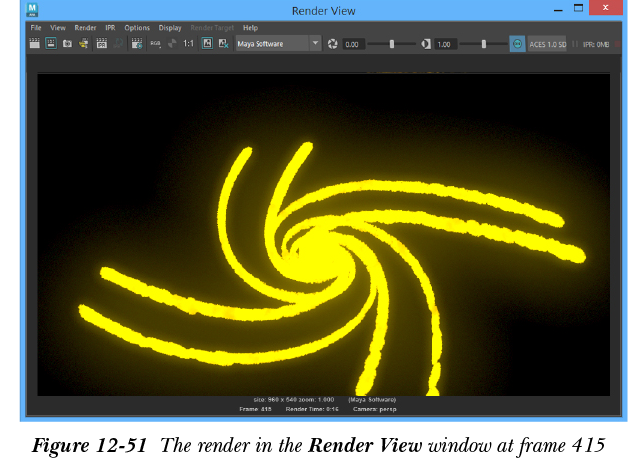Click the exposure value field showing 0.00
This screenshot has width=638, height=468.
353,44
